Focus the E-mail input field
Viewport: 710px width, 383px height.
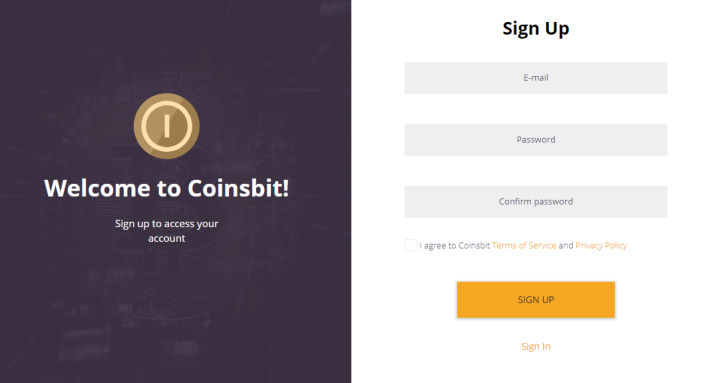coord(536,78)
